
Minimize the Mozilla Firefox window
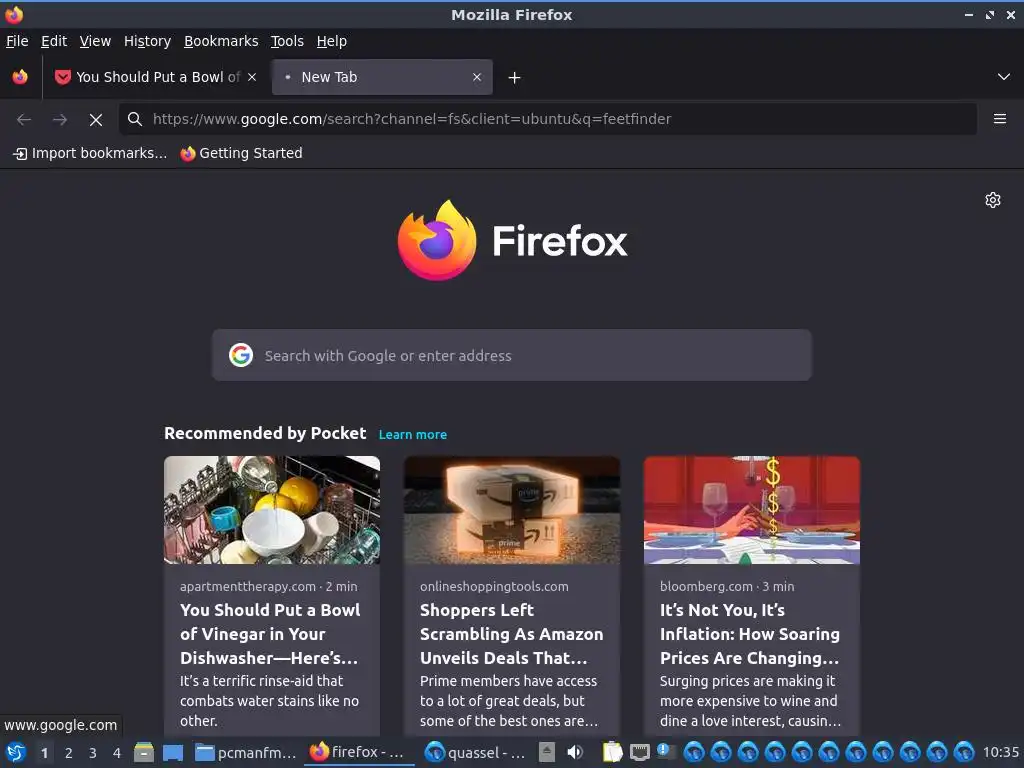(x=969, y=14)
